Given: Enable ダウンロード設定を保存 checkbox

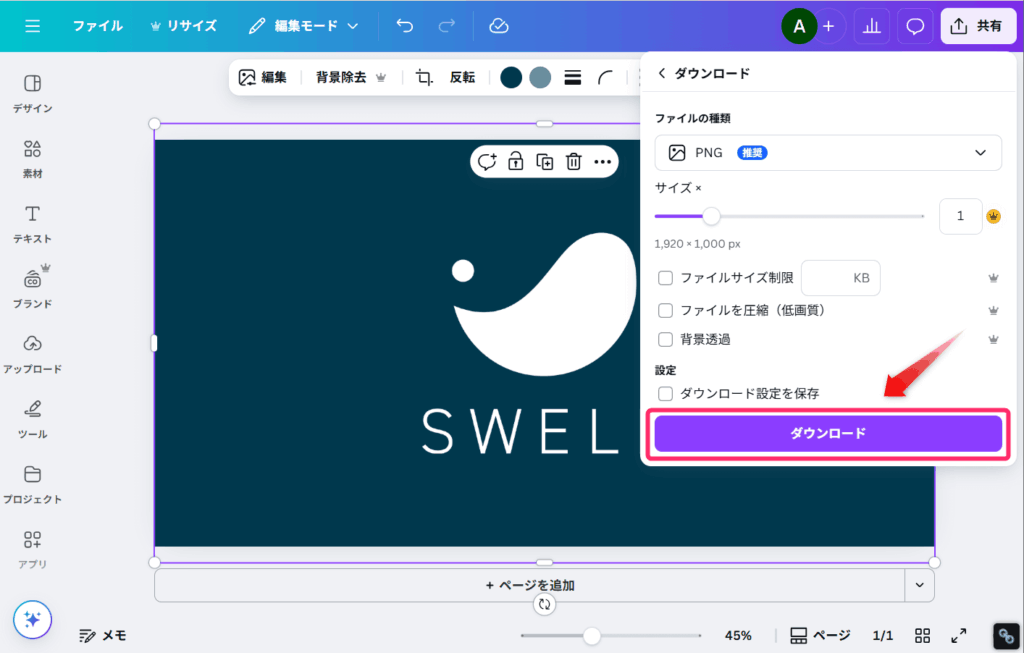Looking at the screenshot, I should pos(665,394).
